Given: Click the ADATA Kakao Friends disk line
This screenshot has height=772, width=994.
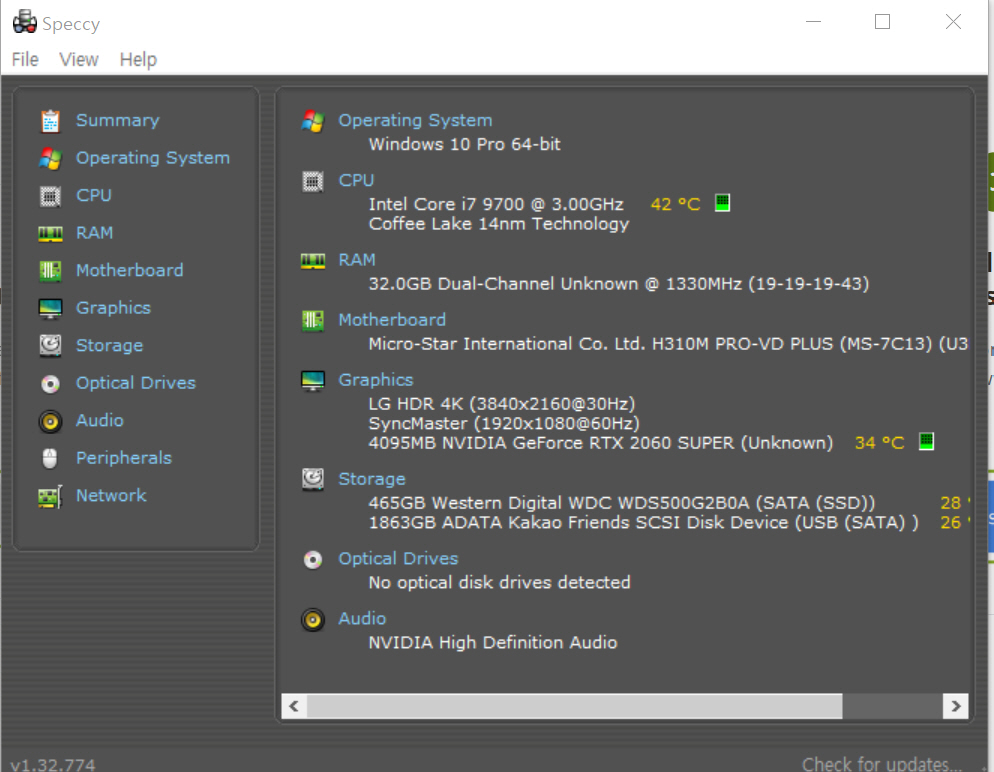Looking at the screenshot, I should (x=643, y=522).
